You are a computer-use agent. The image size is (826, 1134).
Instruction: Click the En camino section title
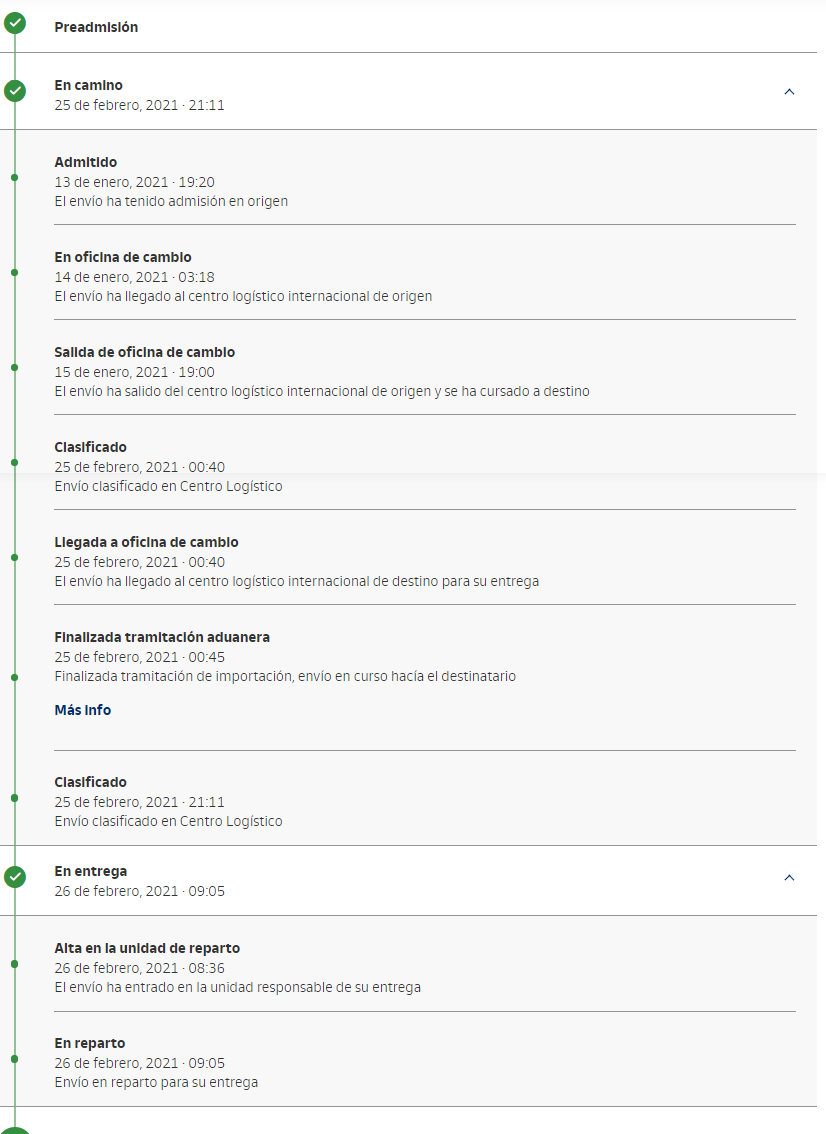pyautogui.click(x=89, y=85)
